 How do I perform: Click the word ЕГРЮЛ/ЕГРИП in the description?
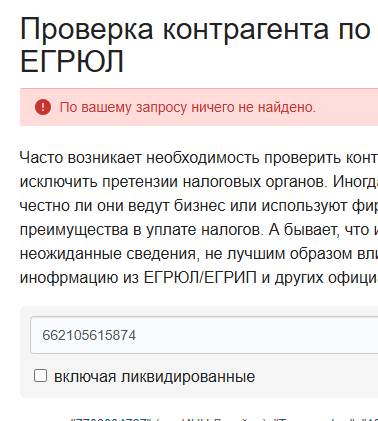pos(200,278)
